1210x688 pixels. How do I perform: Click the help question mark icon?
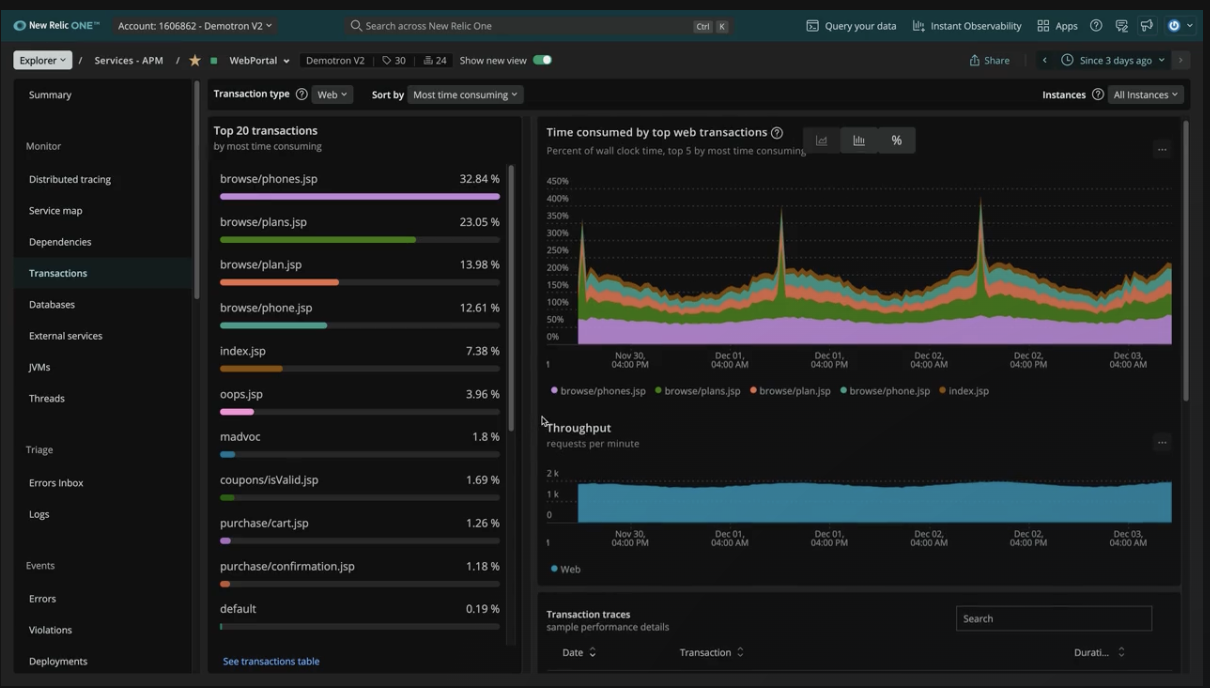click(x=1095, y=24)
